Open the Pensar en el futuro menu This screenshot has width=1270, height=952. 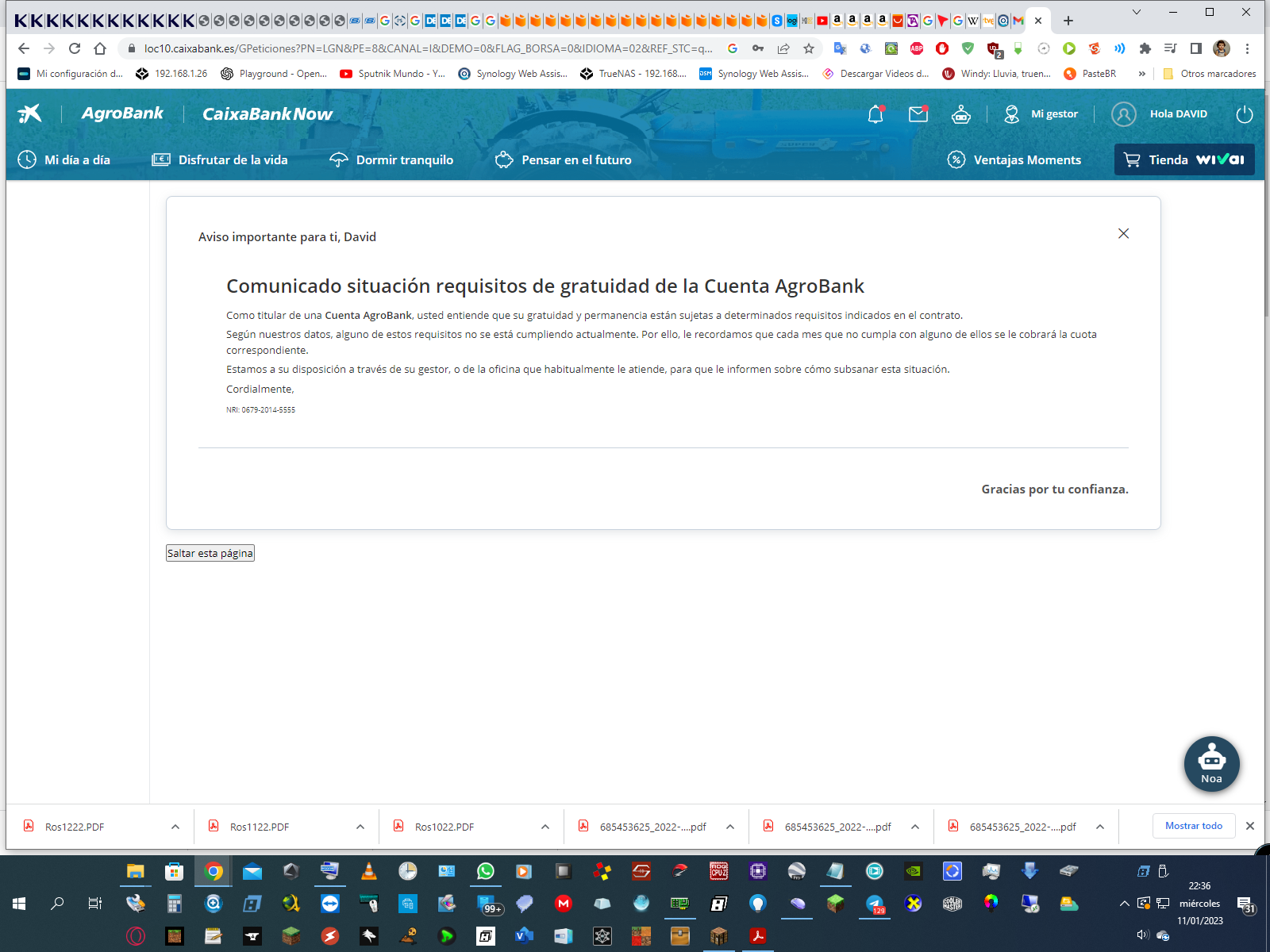pos(564,159)
